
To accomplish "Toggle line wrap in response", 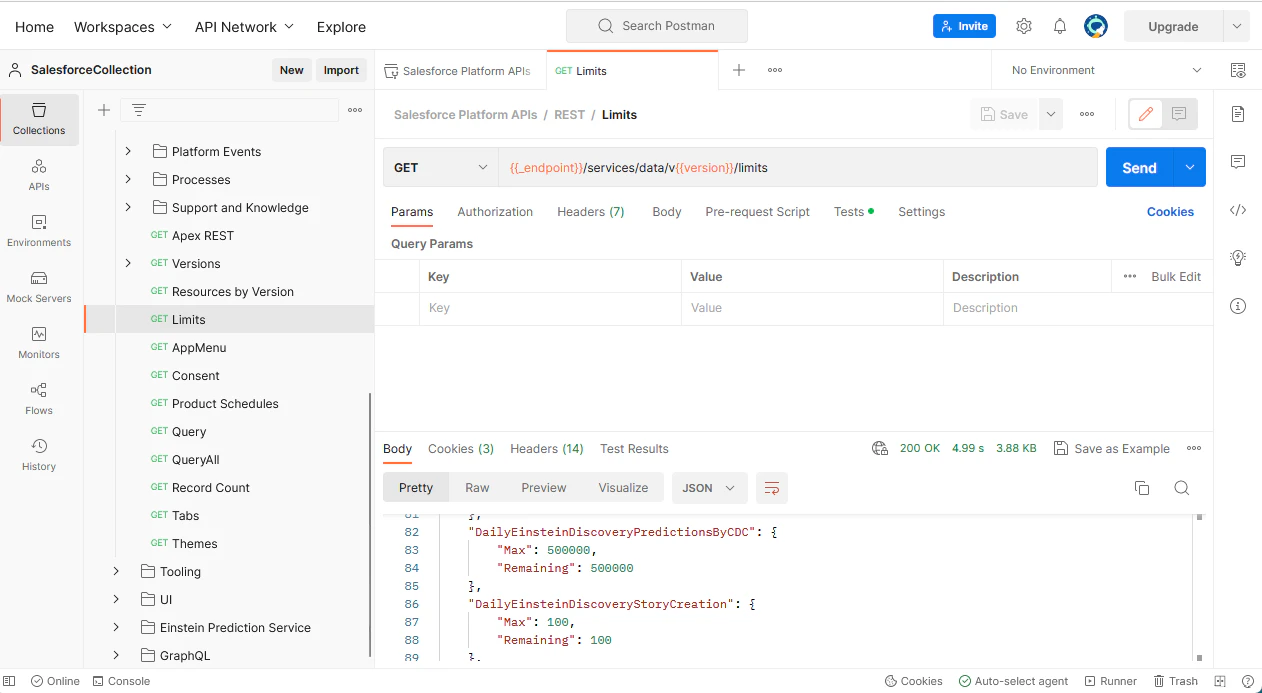I will click(x=772, y=488).
